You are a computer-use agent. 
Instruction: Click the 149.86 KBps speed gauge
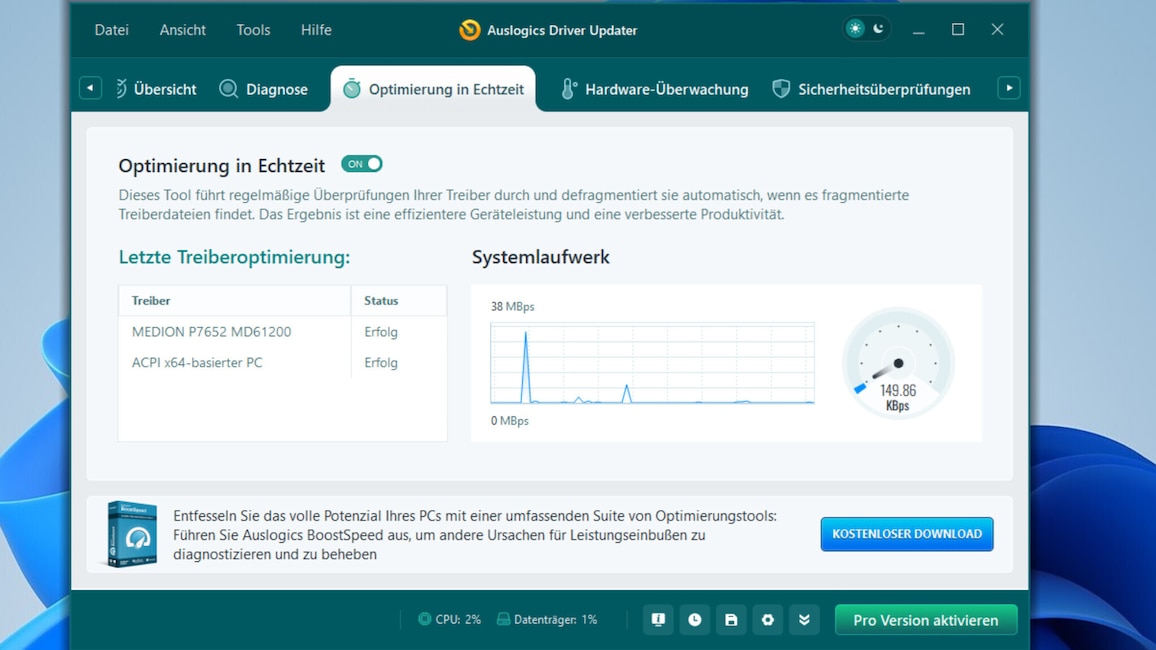[x=898, y=363]
